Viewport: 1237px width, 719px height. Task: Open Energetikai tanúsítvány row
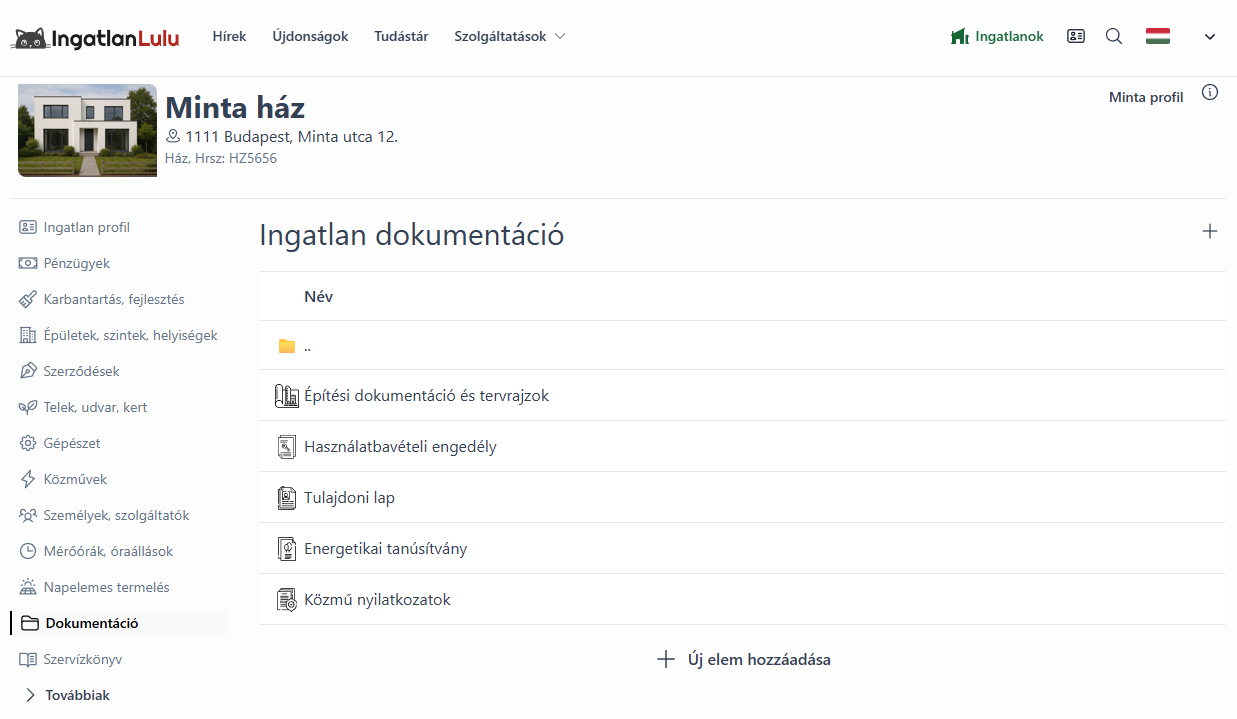(742, 548)
